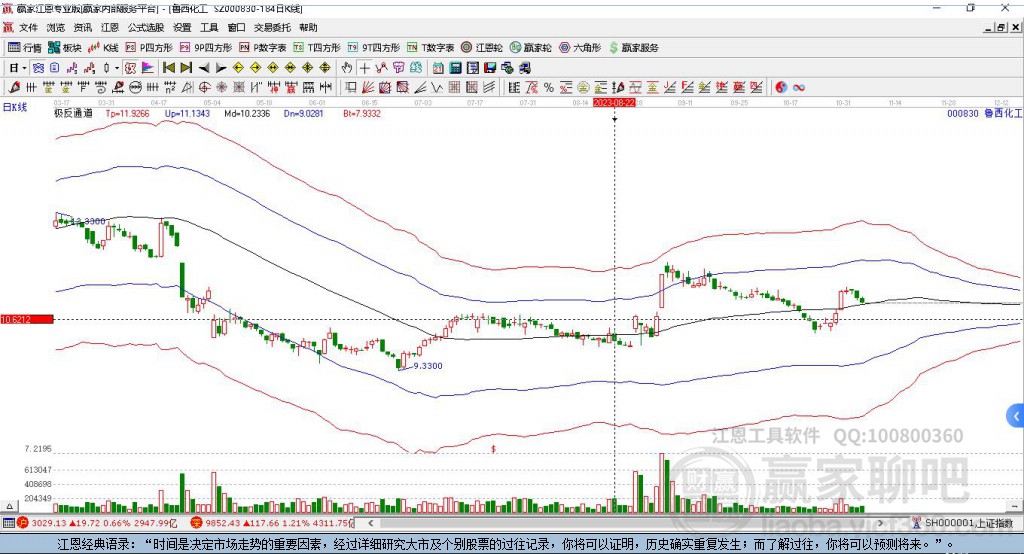Click the 3029.13 index value in status bar

pos(49,523)
